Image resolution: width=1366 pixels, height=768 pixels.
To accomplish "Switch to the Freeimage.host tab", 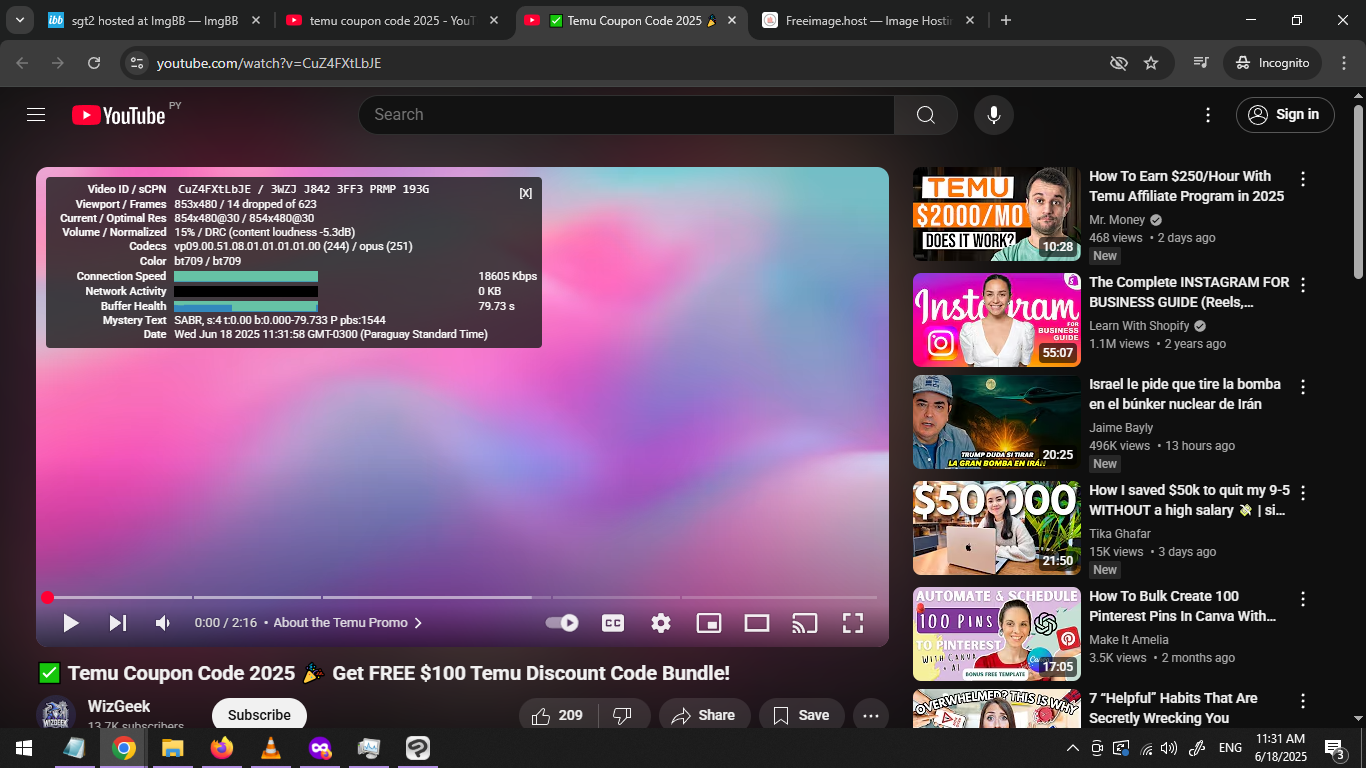I will (x=869, y=21).
